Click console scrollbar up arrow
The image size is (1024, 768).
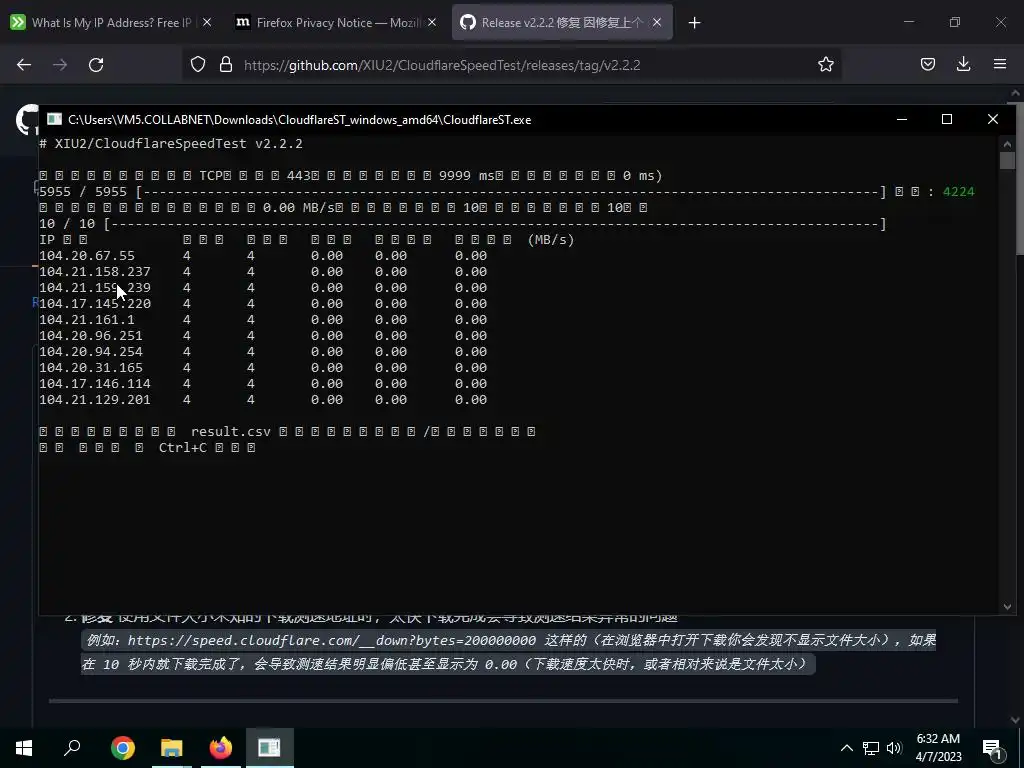(1007, 144)
